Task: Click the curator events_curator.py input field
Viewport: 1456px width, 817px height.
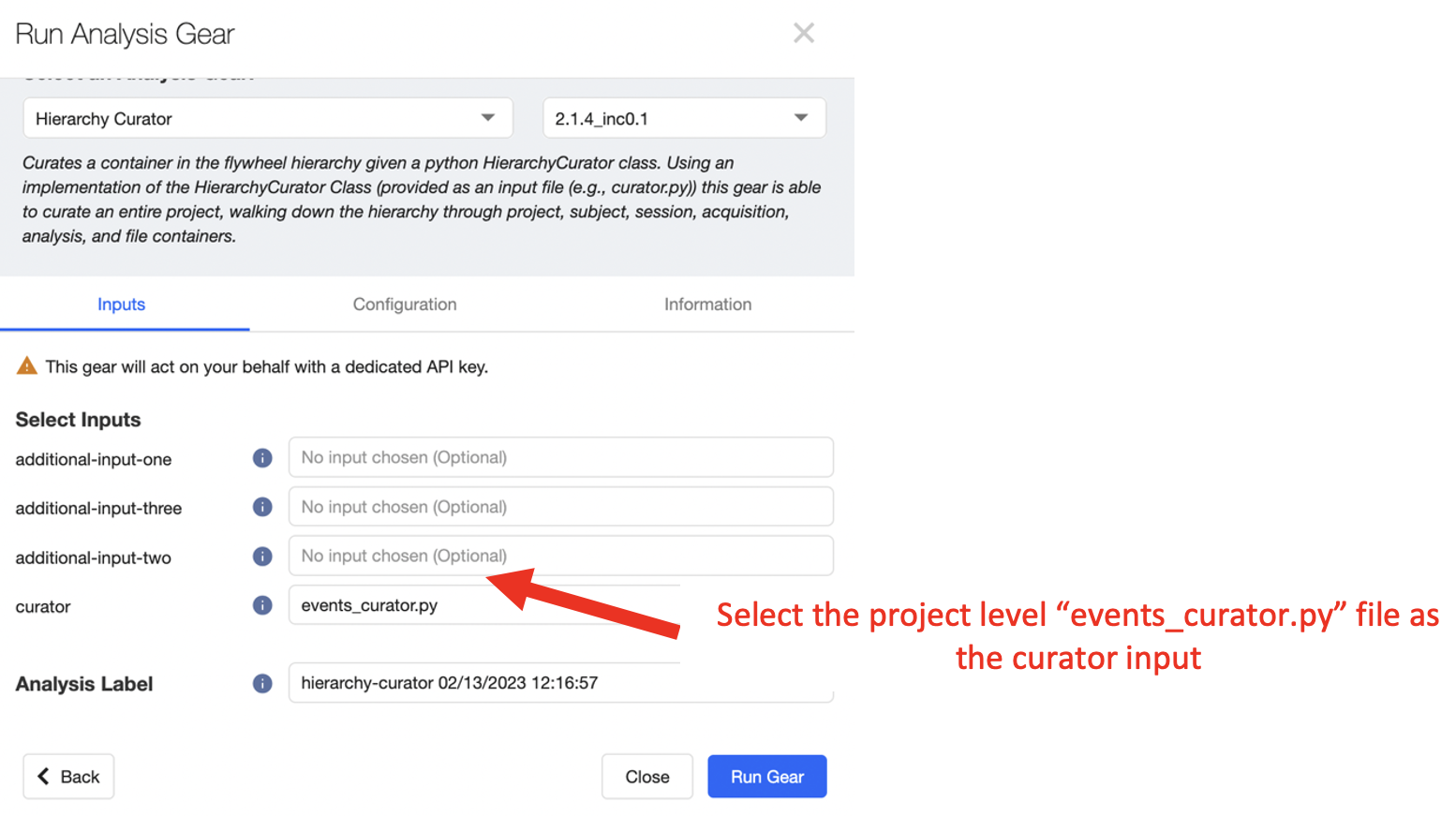Action: [x=561, y=605]
